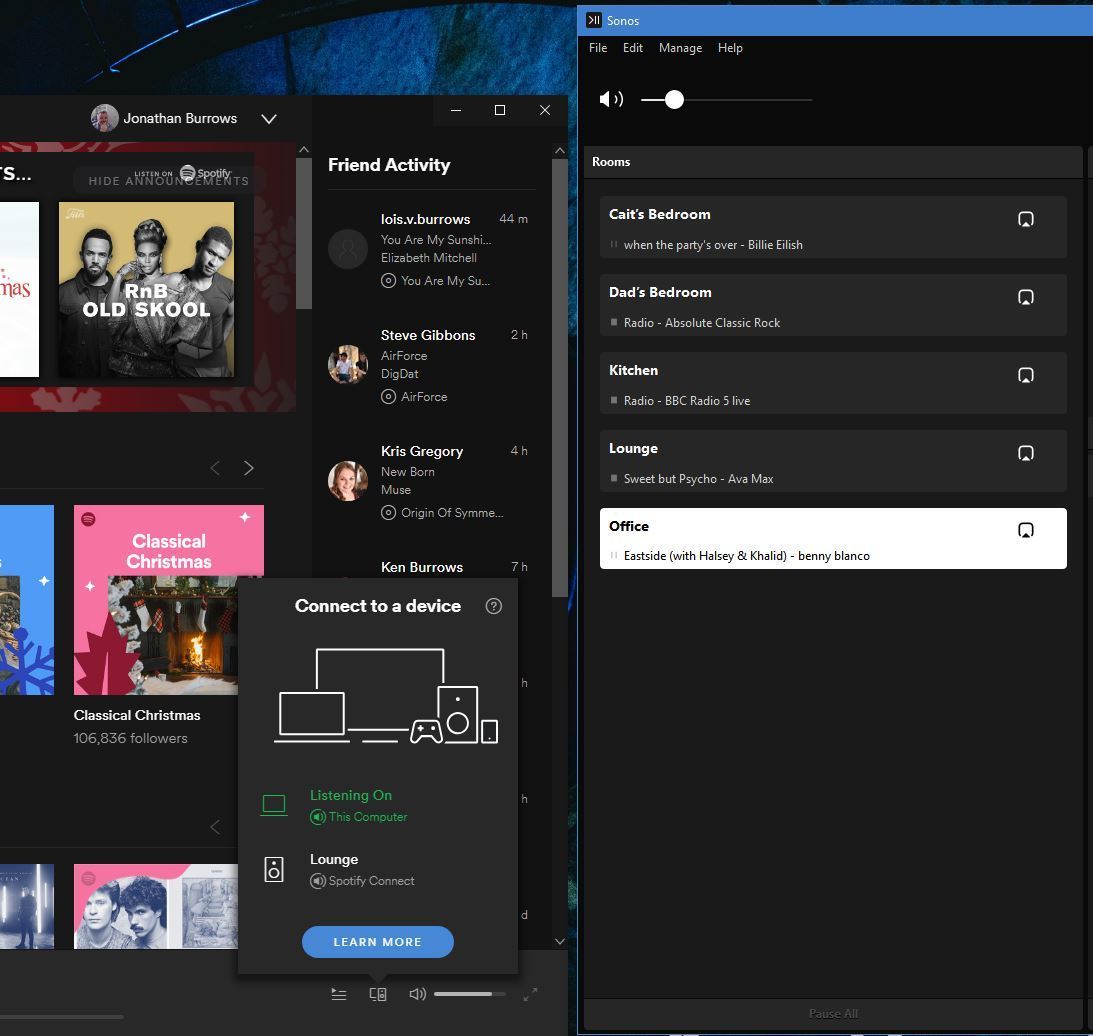Open Hall & Oates style album thumbnail
Image resolution: width=1093 pixels, height=1036 pixels.
pyautogui.click(x=155, y=906)
